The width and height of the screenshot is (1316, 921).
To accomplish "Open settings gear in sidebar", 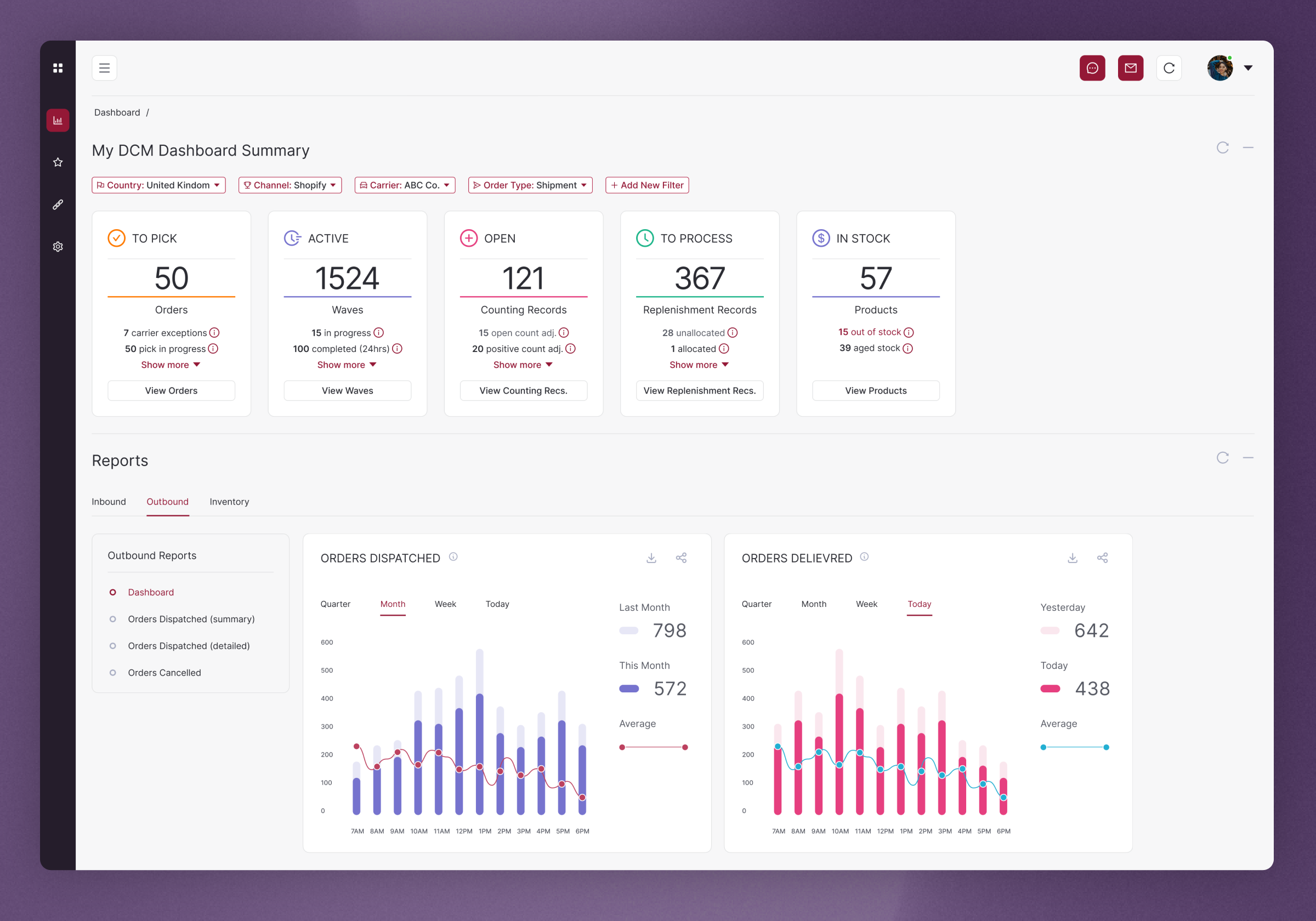I will [x=58, y=247].
